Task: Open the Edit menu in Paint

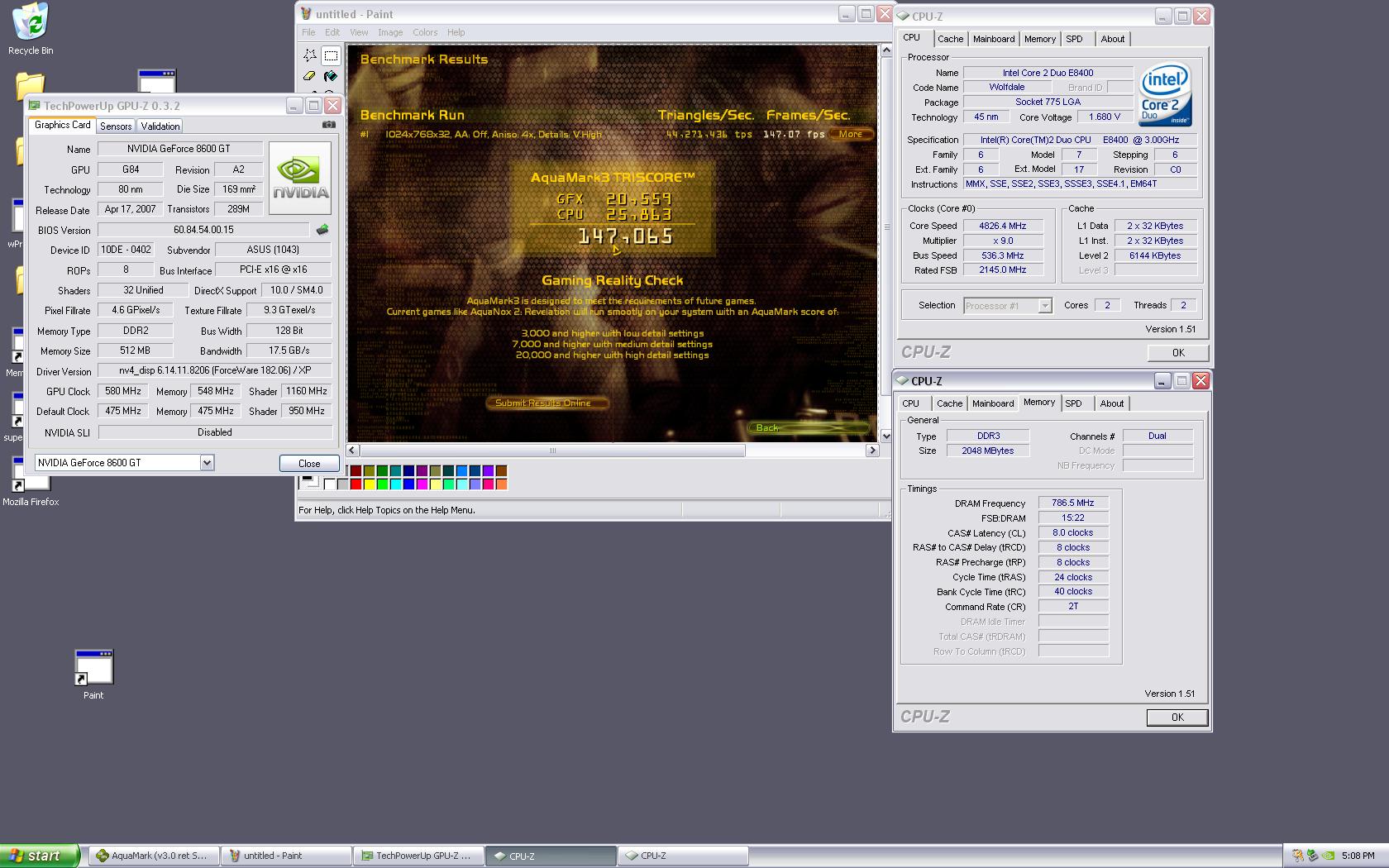Action: [332, 32]
